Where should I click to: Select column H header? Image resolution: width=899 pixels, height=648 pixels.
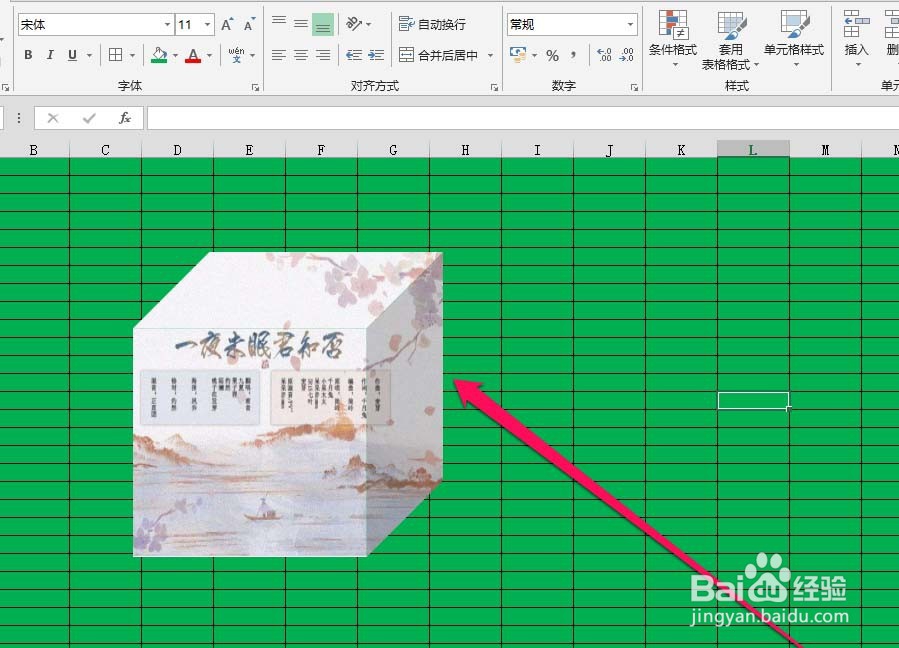(x=465, y=150)
